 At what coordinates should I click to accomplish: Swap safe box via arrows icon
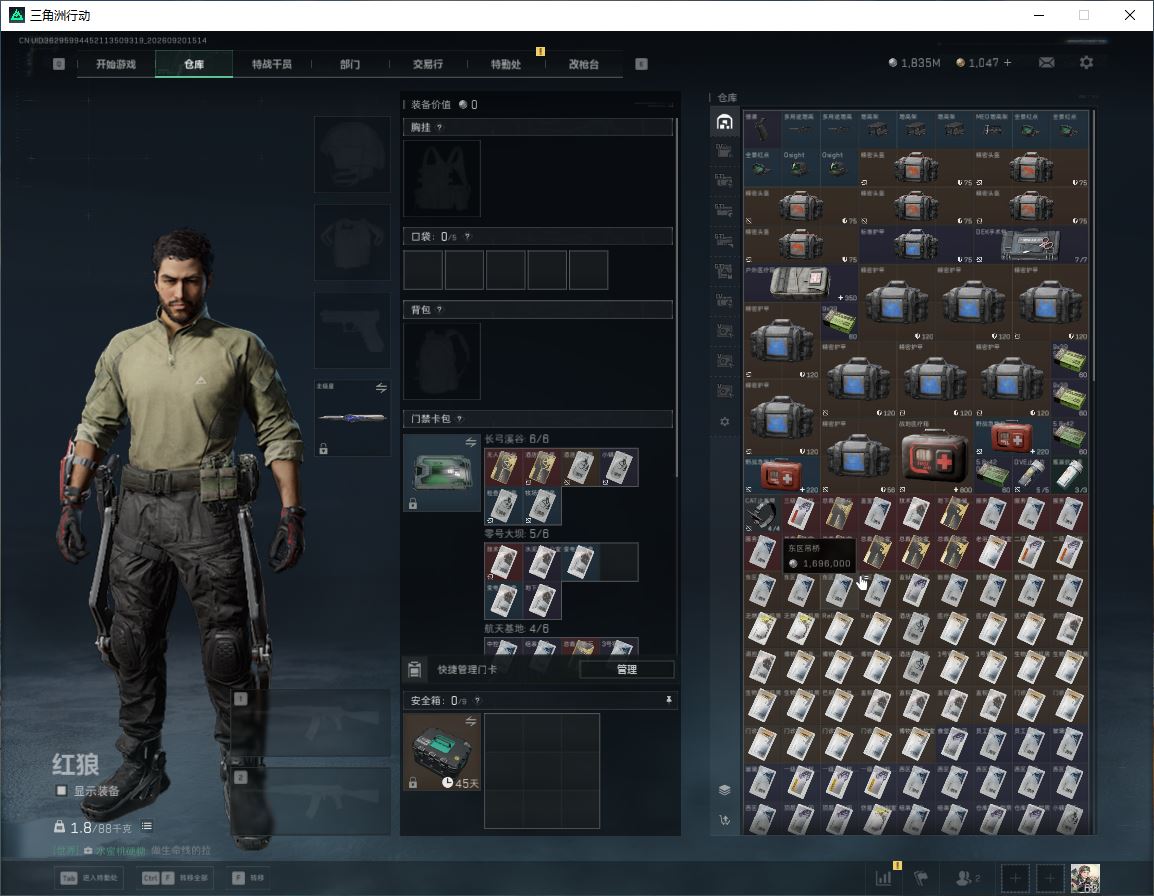point(470,722)
